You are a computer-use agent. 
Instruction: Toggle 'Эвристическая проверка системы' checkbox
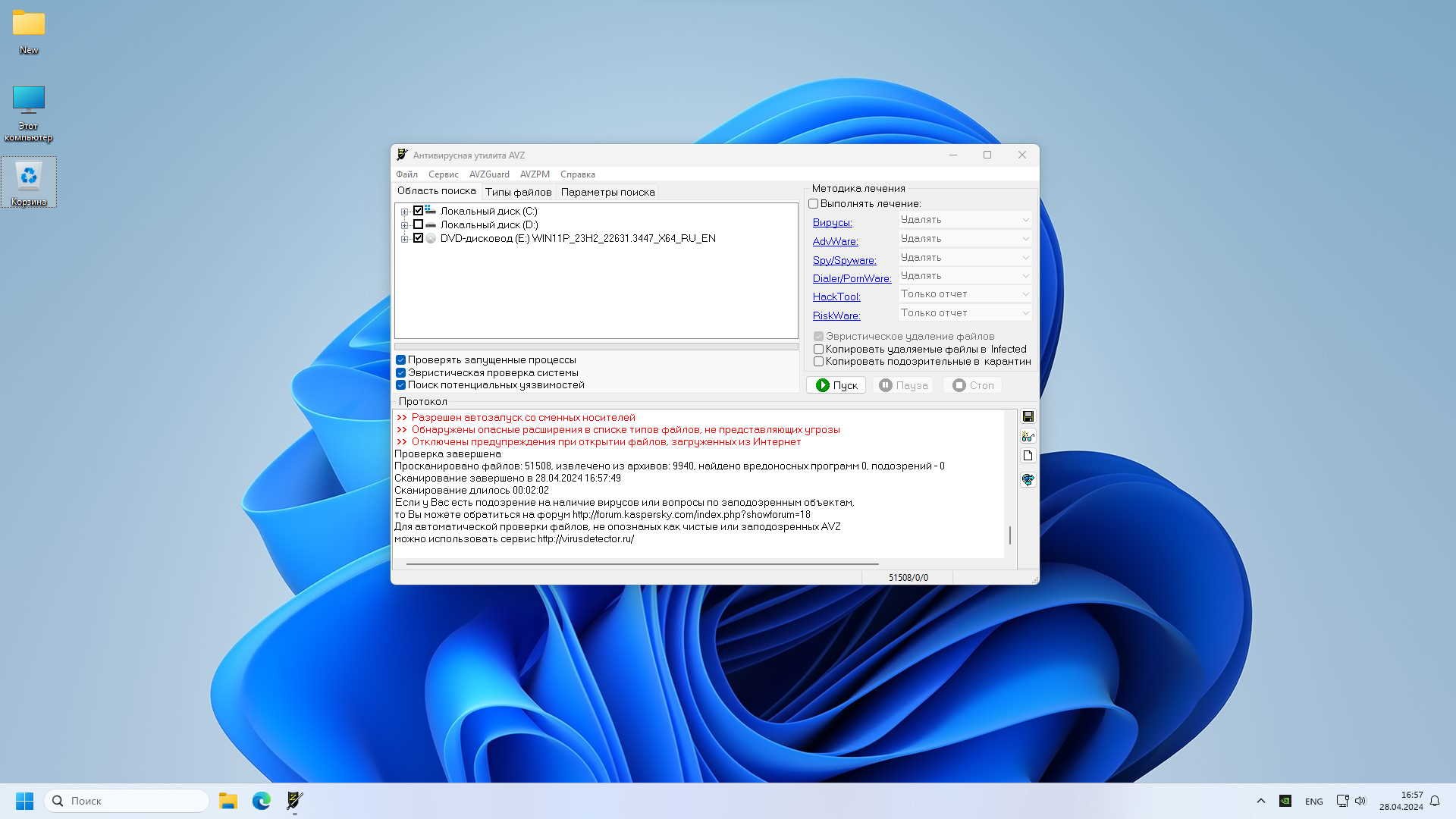pyautogui.click(x=401, y=372)
